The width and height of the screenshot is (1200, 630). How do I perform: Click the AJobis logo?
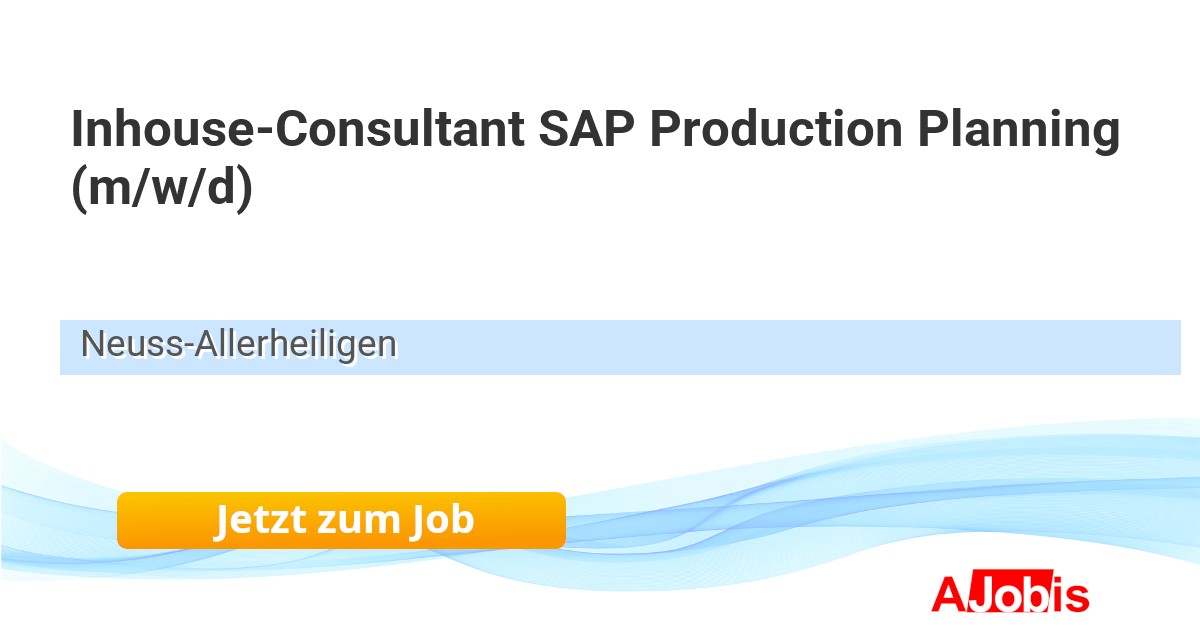click(1009, 595)
